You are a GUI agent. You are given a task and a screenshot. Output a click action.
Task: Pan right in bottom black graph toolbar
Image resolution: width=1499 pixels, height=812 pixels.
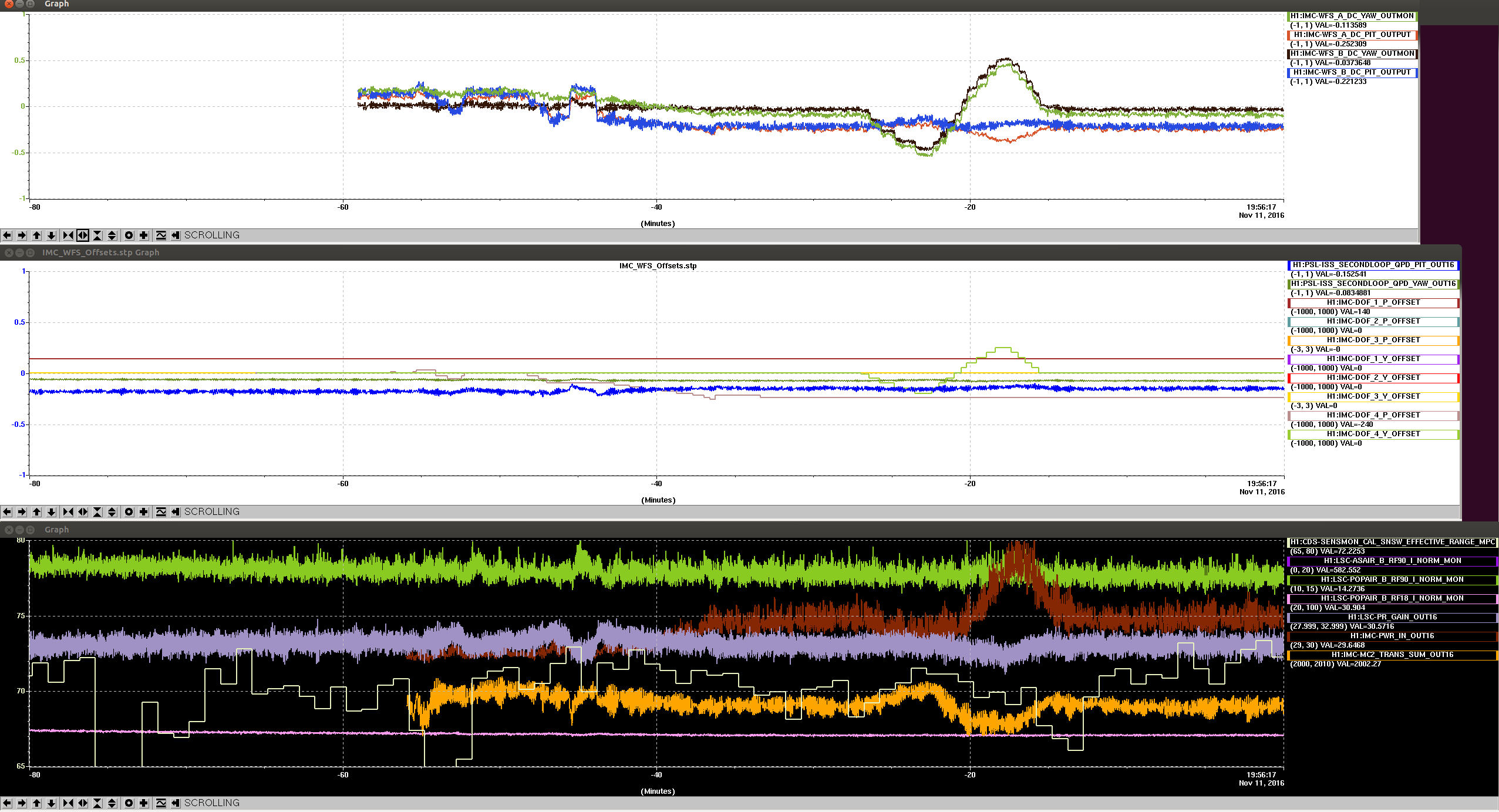tap(22, 803)
